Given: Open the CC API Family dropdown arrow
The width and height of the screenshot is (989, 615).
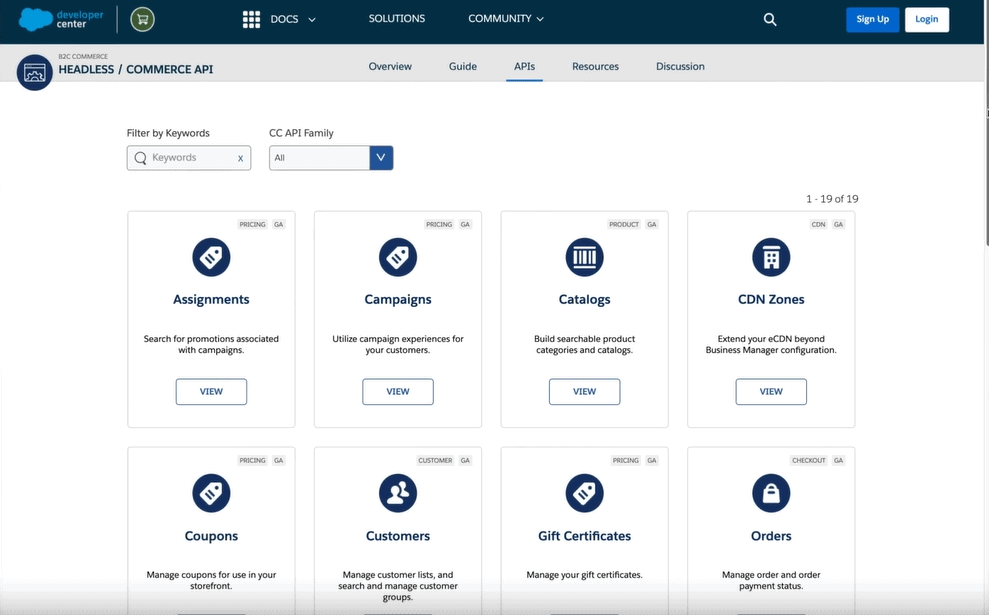Looking at the screenshot, I should tap(381, 158).
